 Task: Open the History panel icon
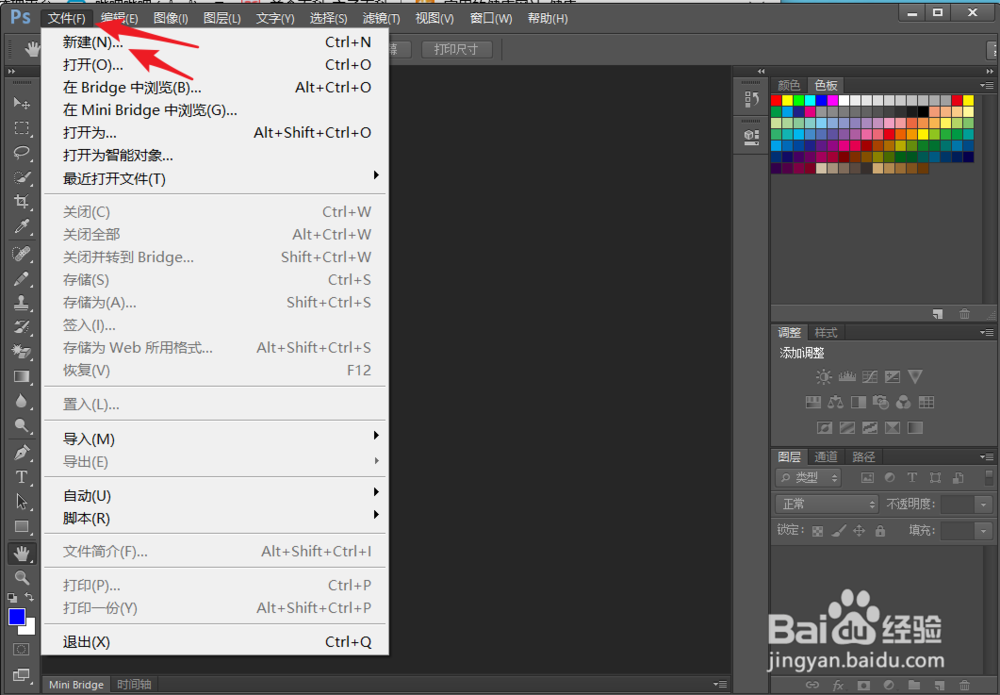tap(751, 99)
